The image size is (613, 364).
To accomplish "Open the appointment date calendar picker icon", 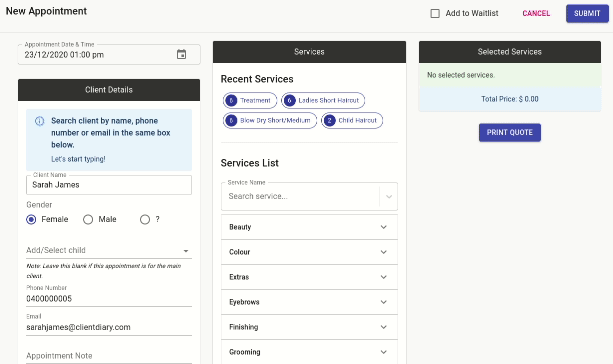I will tap(181, 54).
